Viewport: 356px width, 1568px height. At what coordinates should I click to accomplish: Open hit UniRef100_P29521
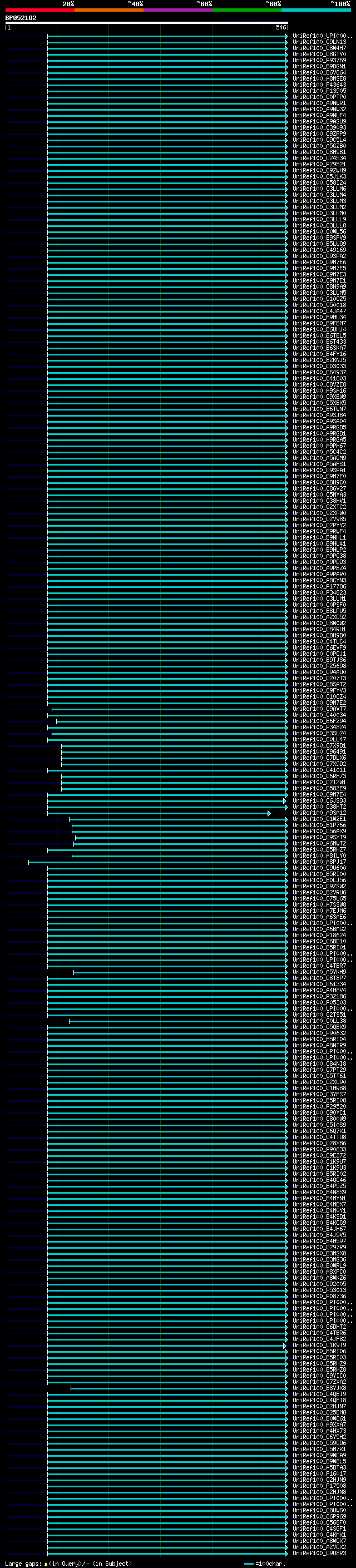[319, 164]
